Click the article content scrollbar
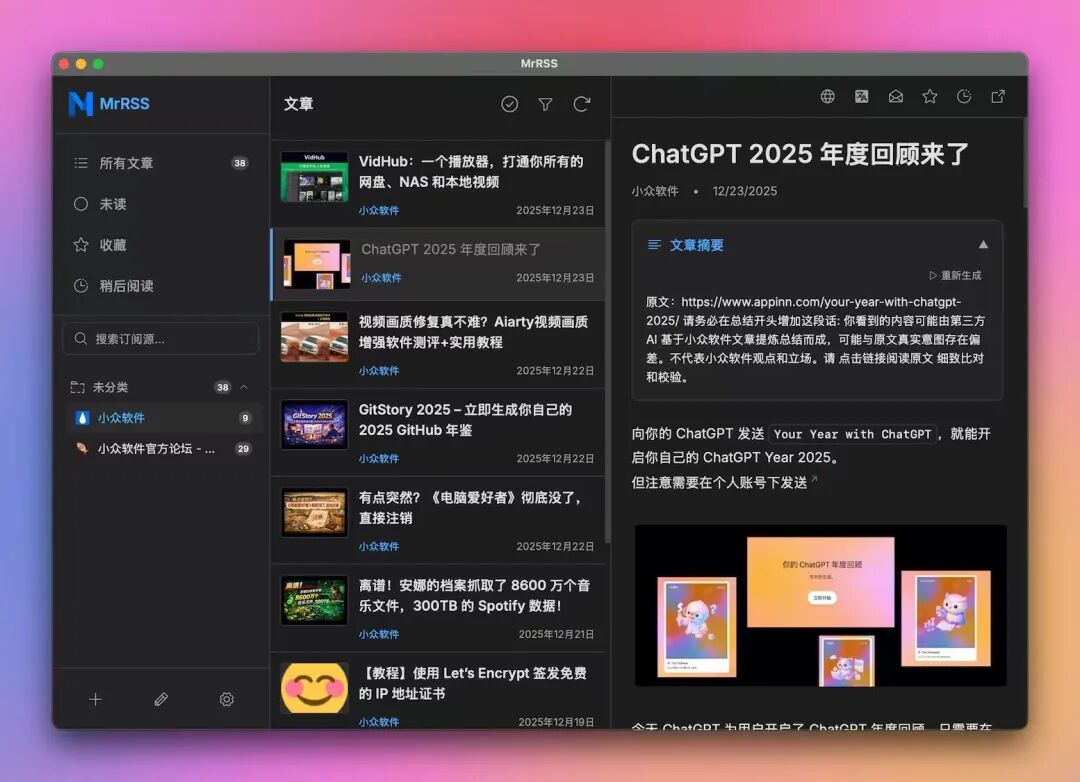 (x=1025, y=164)
